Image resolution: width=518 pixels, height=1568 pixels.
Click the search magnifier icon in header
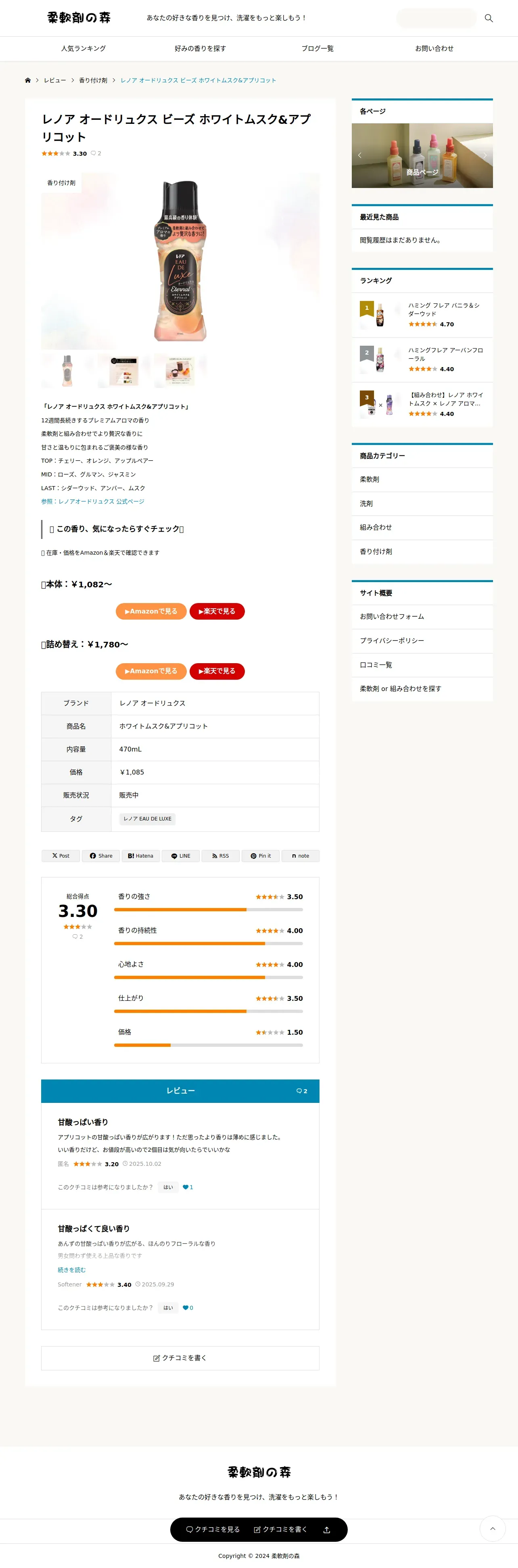488,18
